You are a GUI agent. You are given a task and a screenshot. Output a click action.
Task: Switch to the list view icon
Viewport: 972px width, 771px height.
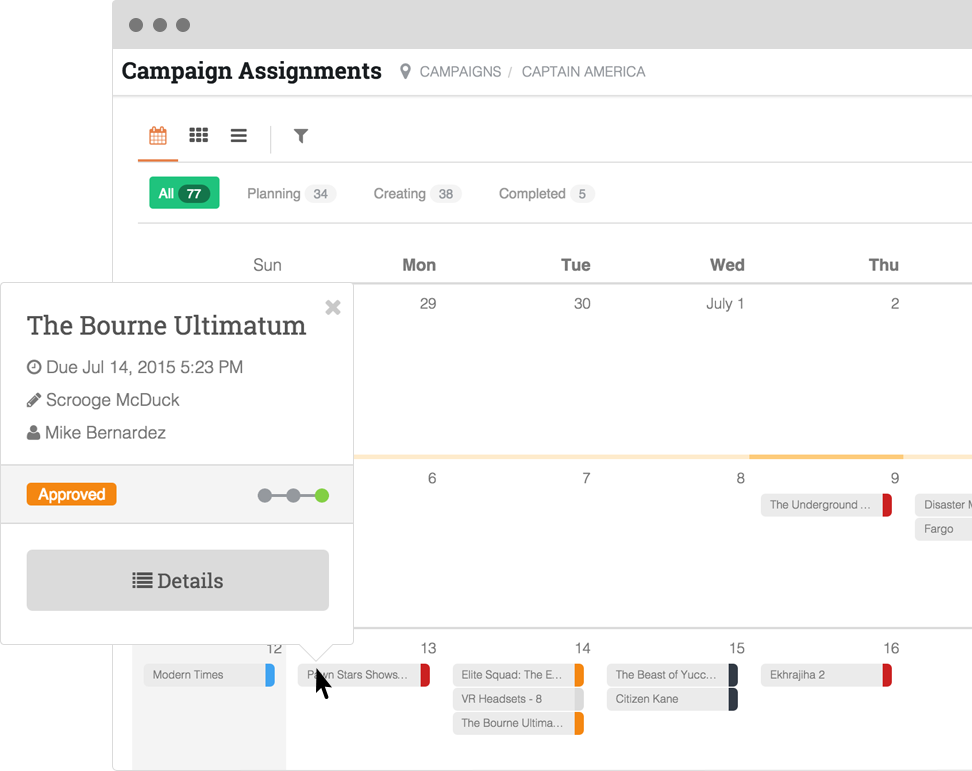[238, 136]
